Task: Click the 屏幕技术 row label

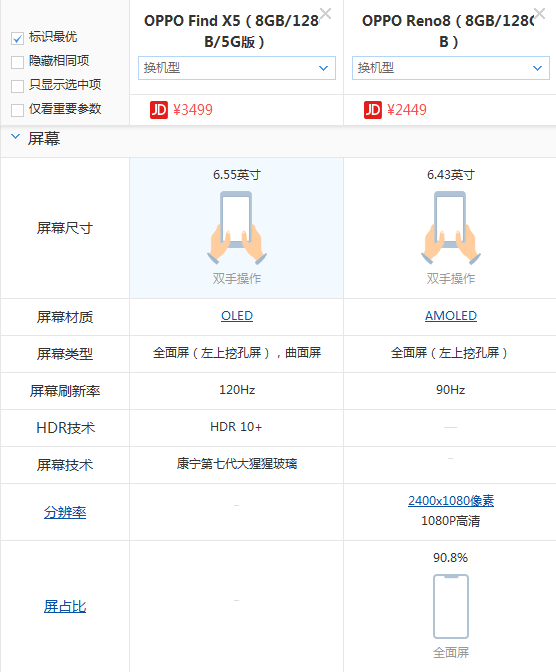Action: (x=65, y=465)
